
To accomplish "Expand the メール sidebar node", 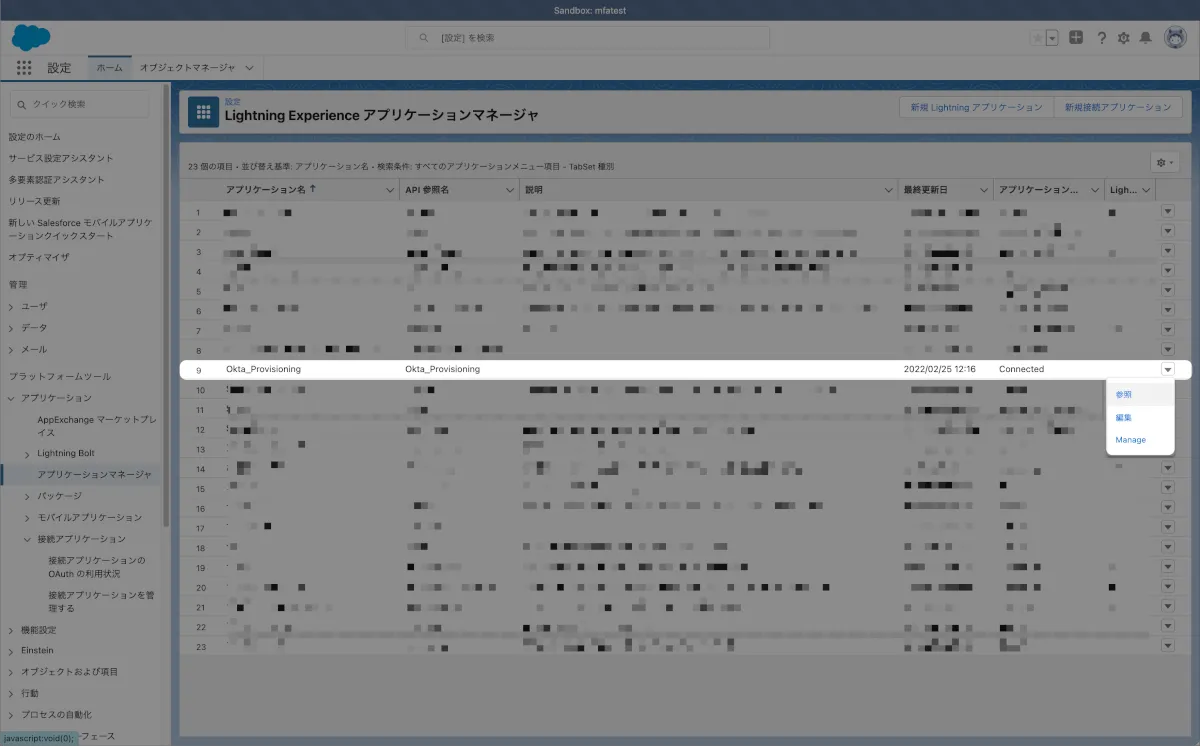I will pyautogui.click(x=12, y=349).
